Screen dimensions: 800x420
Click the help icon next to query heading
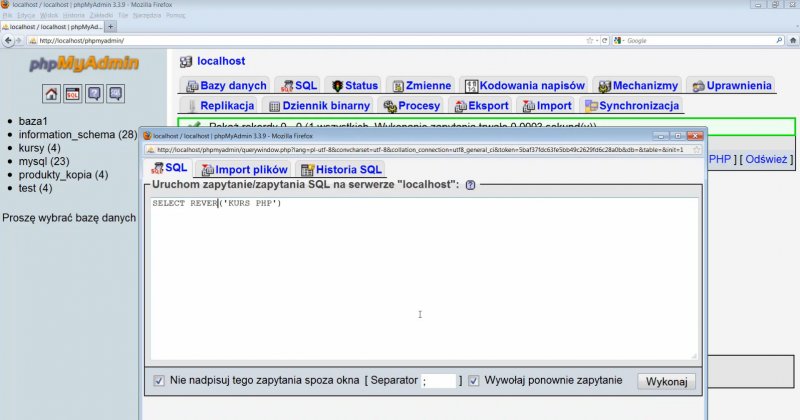coord(470,185)
